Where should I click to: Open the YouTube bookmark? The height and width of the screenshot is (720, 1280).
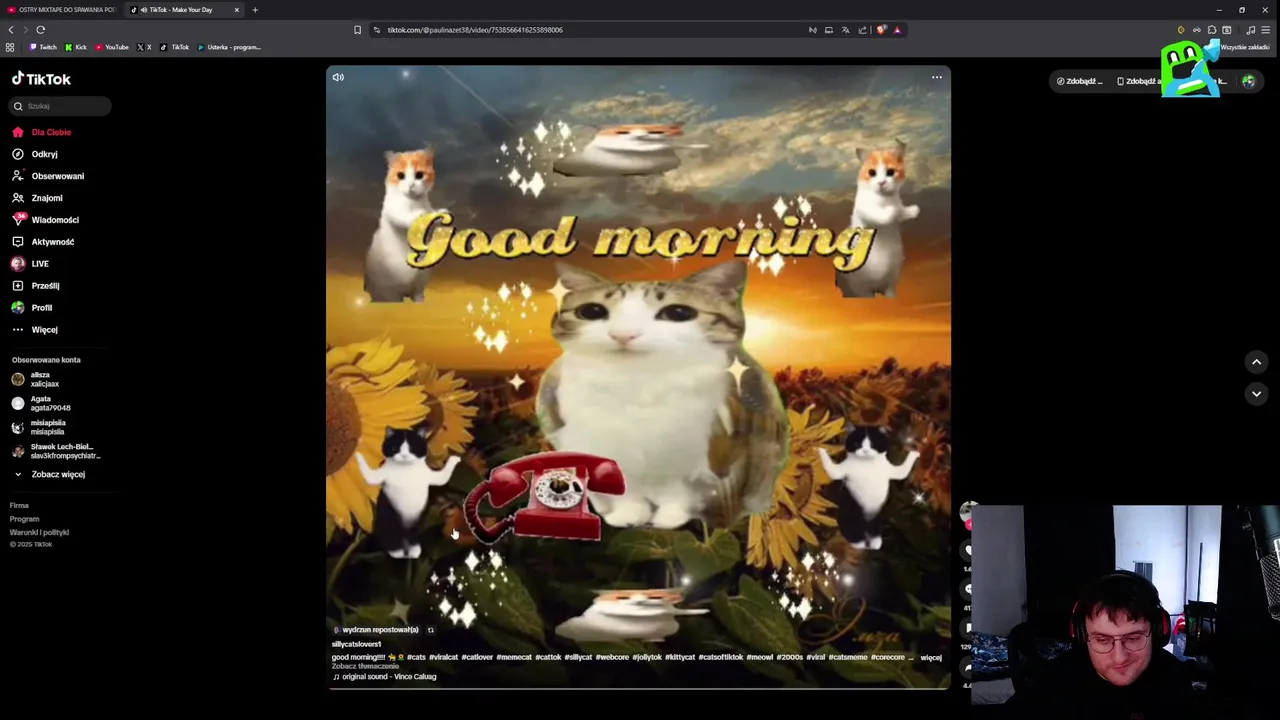[112, 47]
